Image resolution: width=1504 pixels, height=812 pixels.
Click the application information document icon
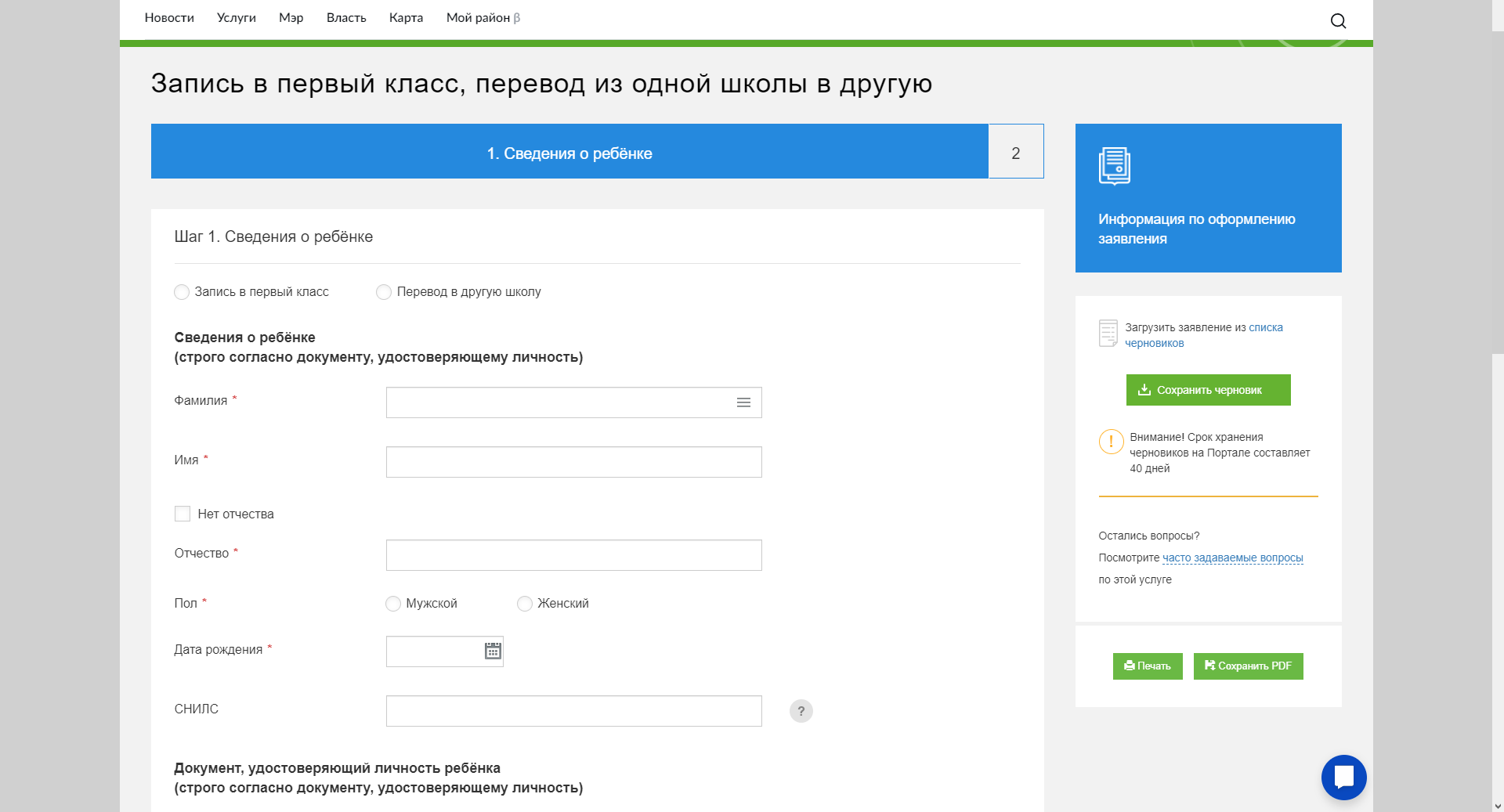(1114, 166)
